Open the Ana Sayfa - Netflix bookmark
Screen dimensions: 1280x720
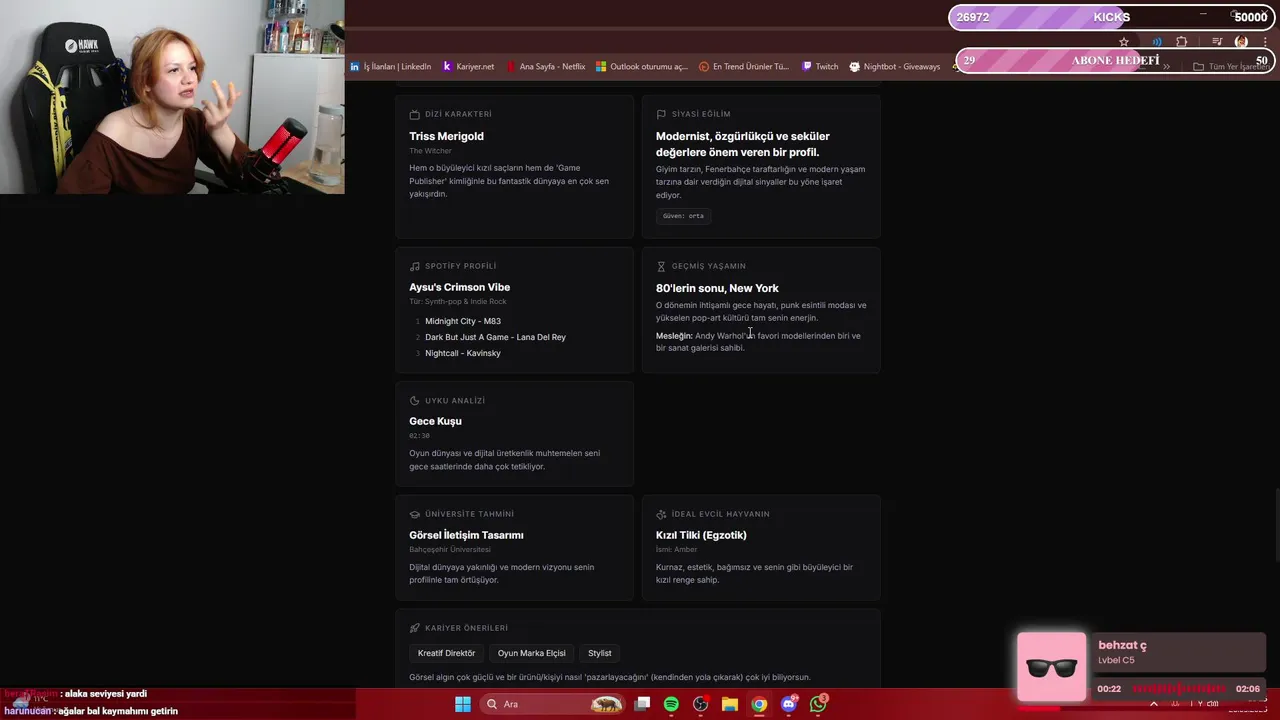click(x=546, y=67)
